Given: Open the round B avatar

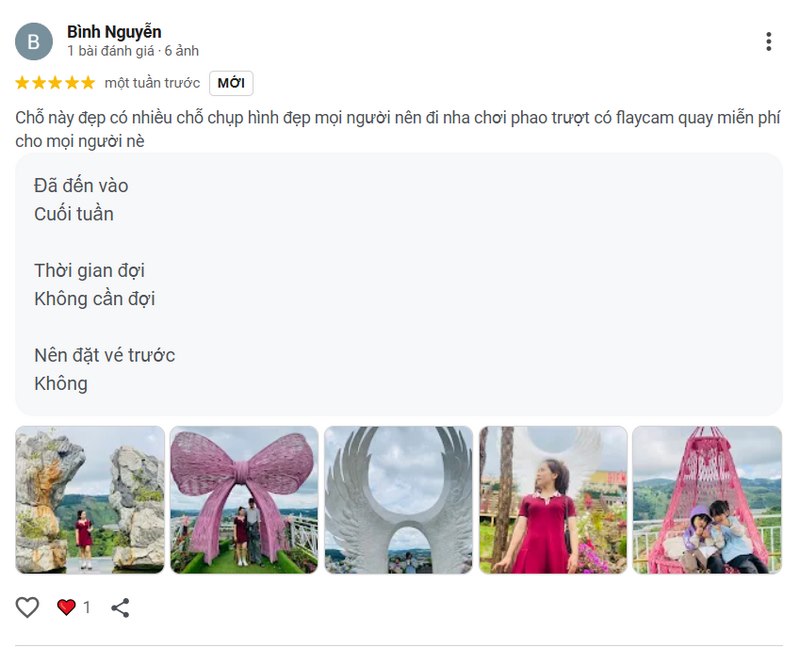Looking at the screenshot, I should click(34, 41).
